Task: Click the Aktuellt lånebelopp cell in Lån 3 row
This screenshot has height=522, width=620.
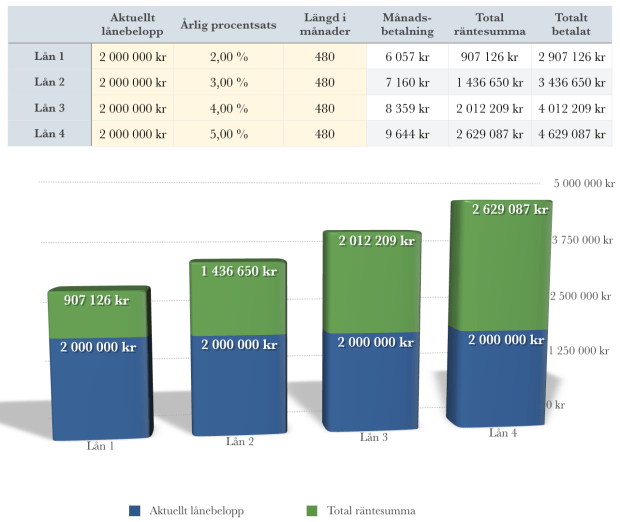Action: click(x=132, y=108)
